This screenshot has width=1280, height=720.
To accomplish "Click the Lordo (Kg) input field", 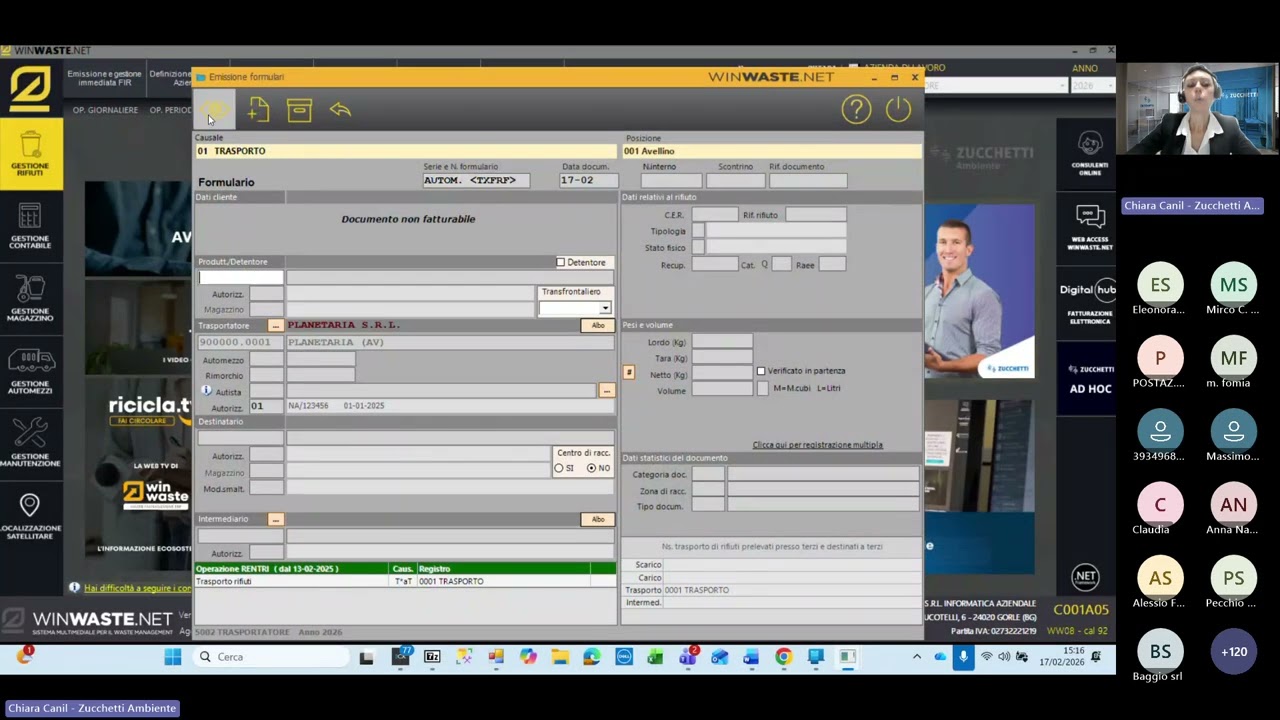I will (722, 342).
